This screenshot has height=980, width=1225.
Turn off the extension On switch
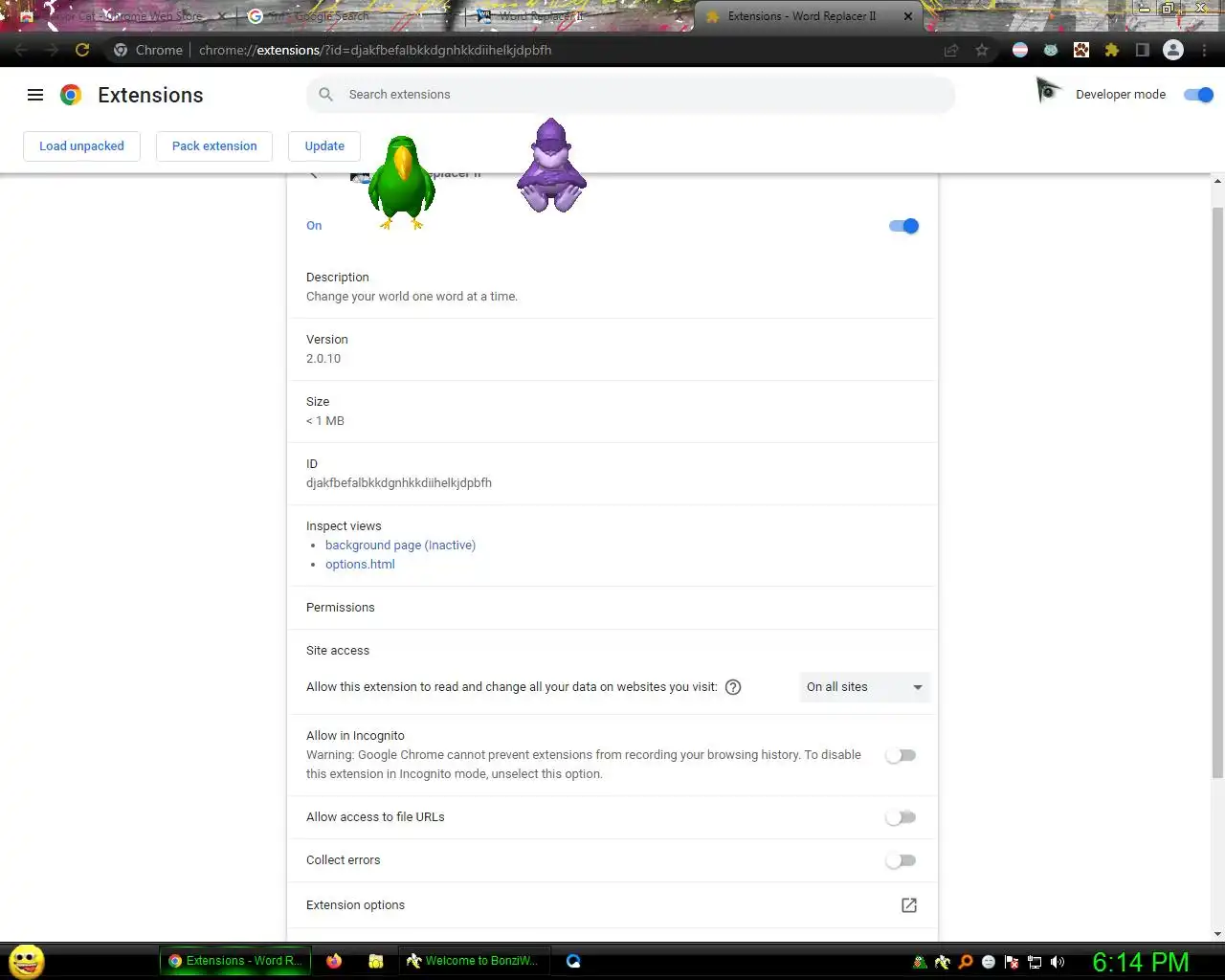903,226
